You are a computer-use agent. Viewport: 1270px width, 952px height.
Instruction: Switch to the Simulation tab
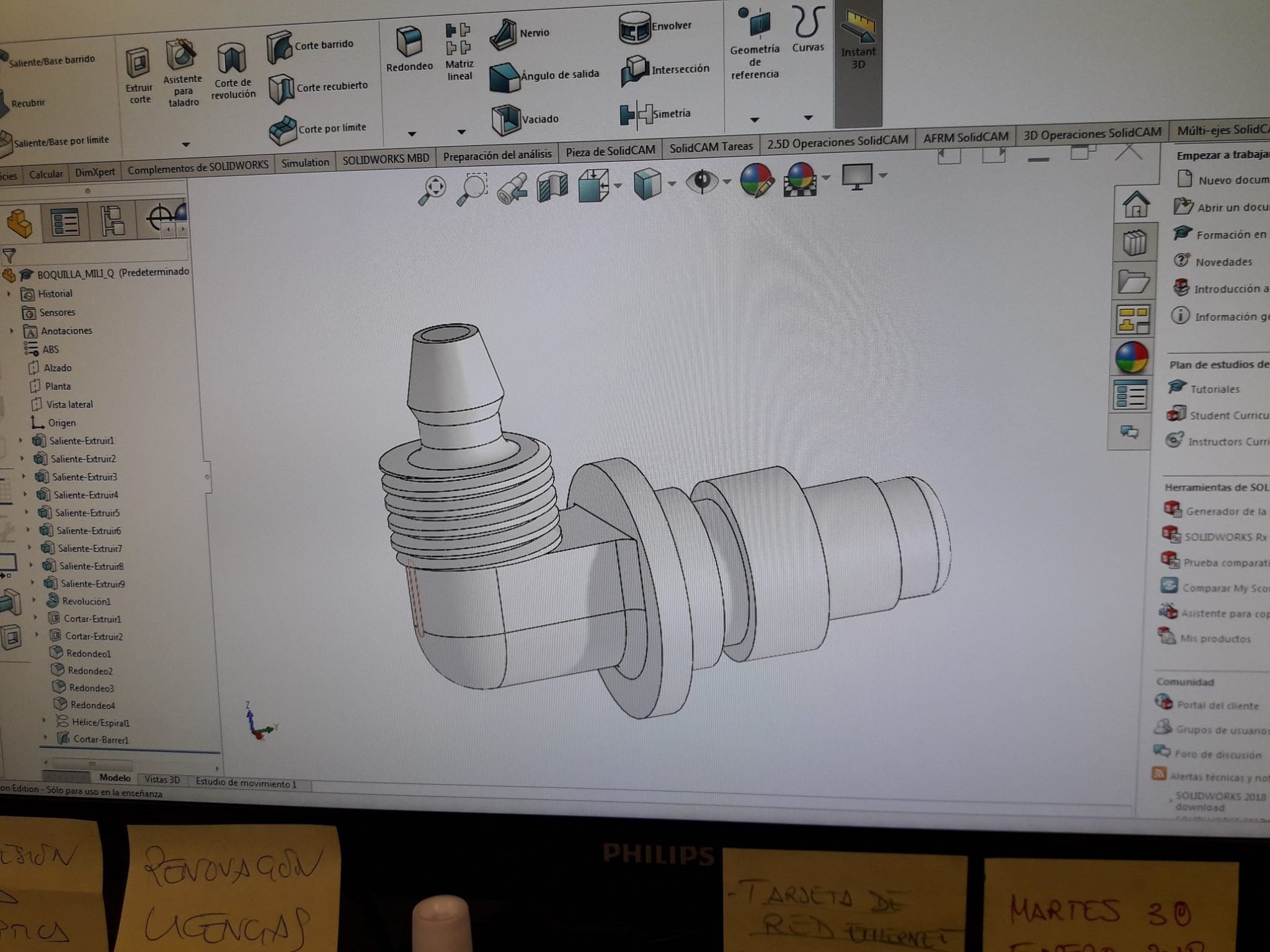304,163
